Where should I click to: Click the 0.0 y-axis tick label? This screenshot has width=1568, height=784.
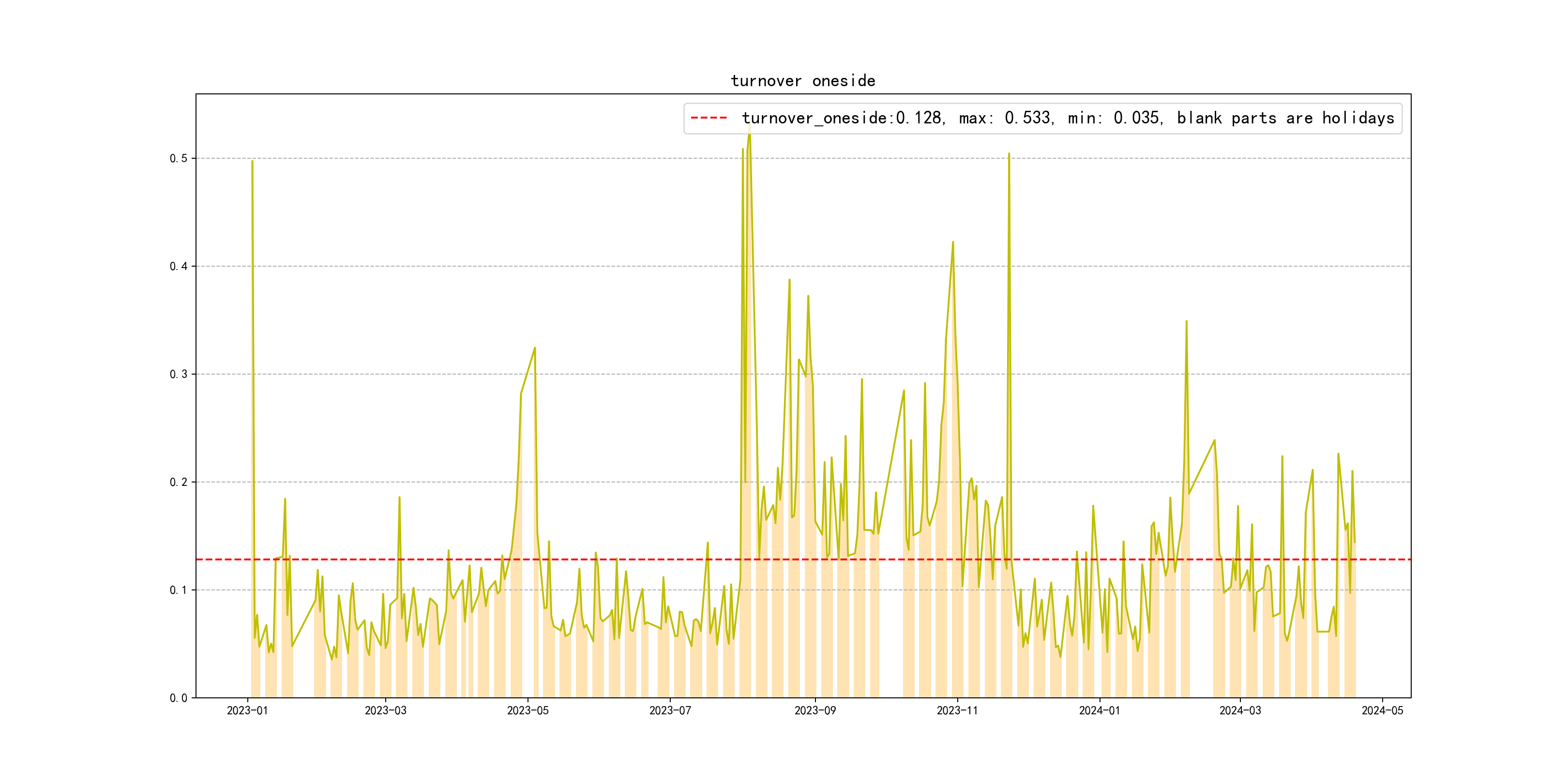point(179,697)
